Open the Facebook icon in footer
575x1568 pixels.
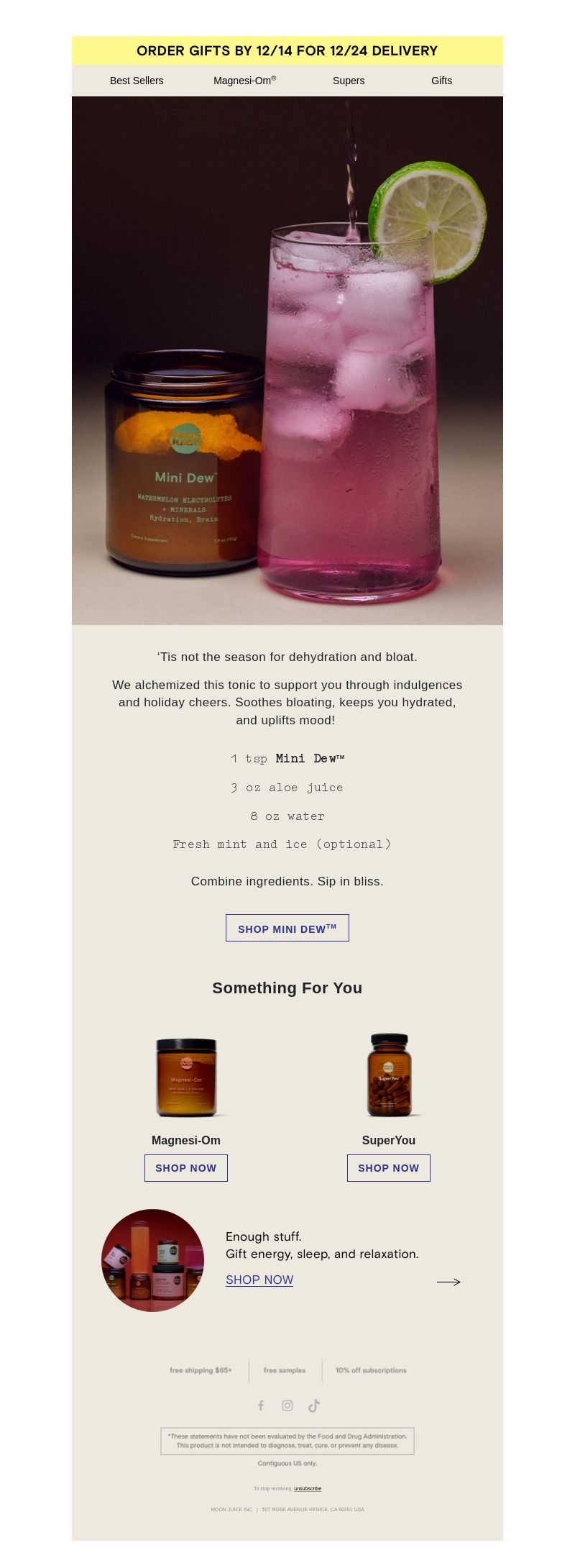(261, 1405)
